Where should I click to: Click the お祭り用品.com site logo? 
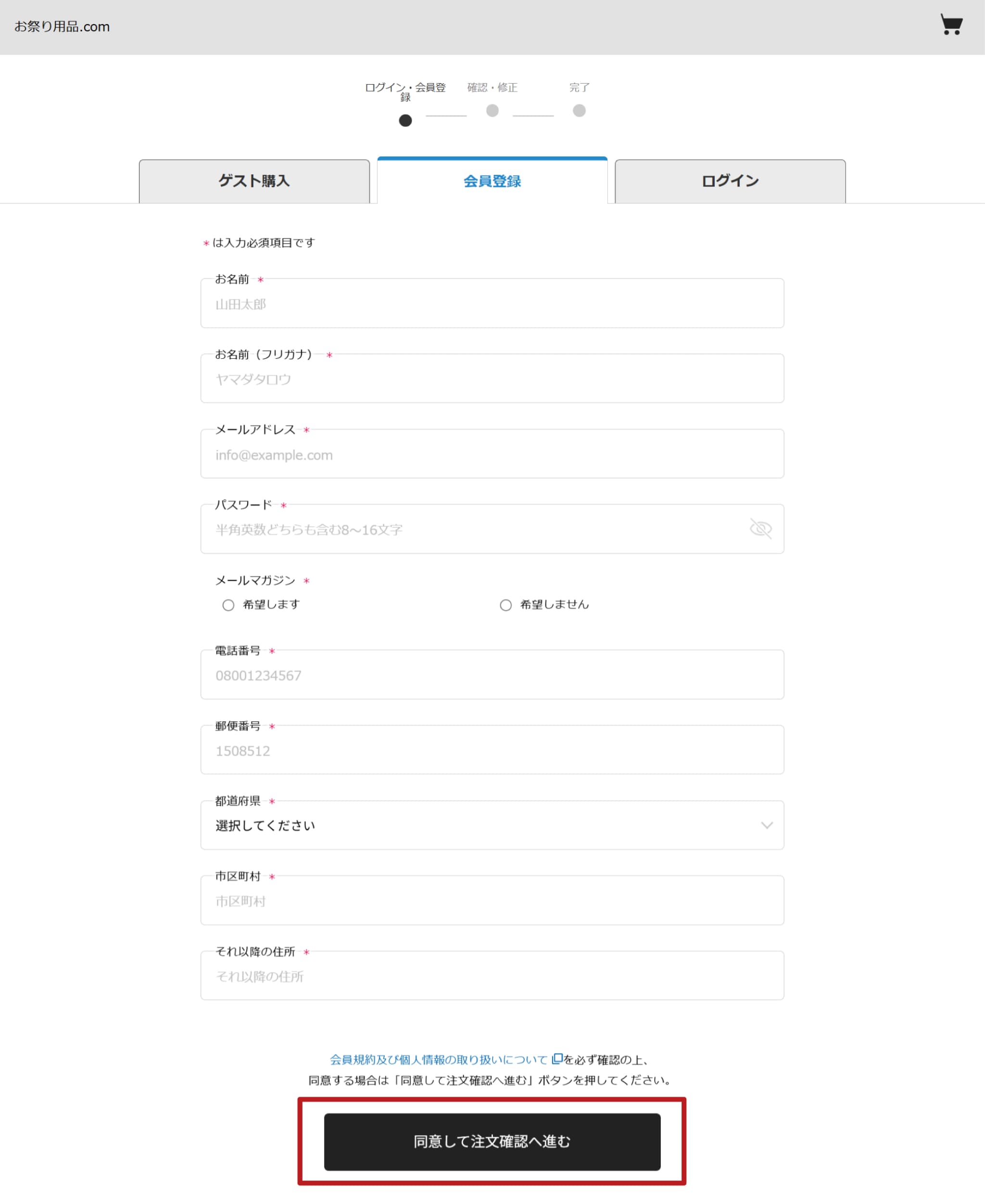pyautogui.click(x=62, y=26)
